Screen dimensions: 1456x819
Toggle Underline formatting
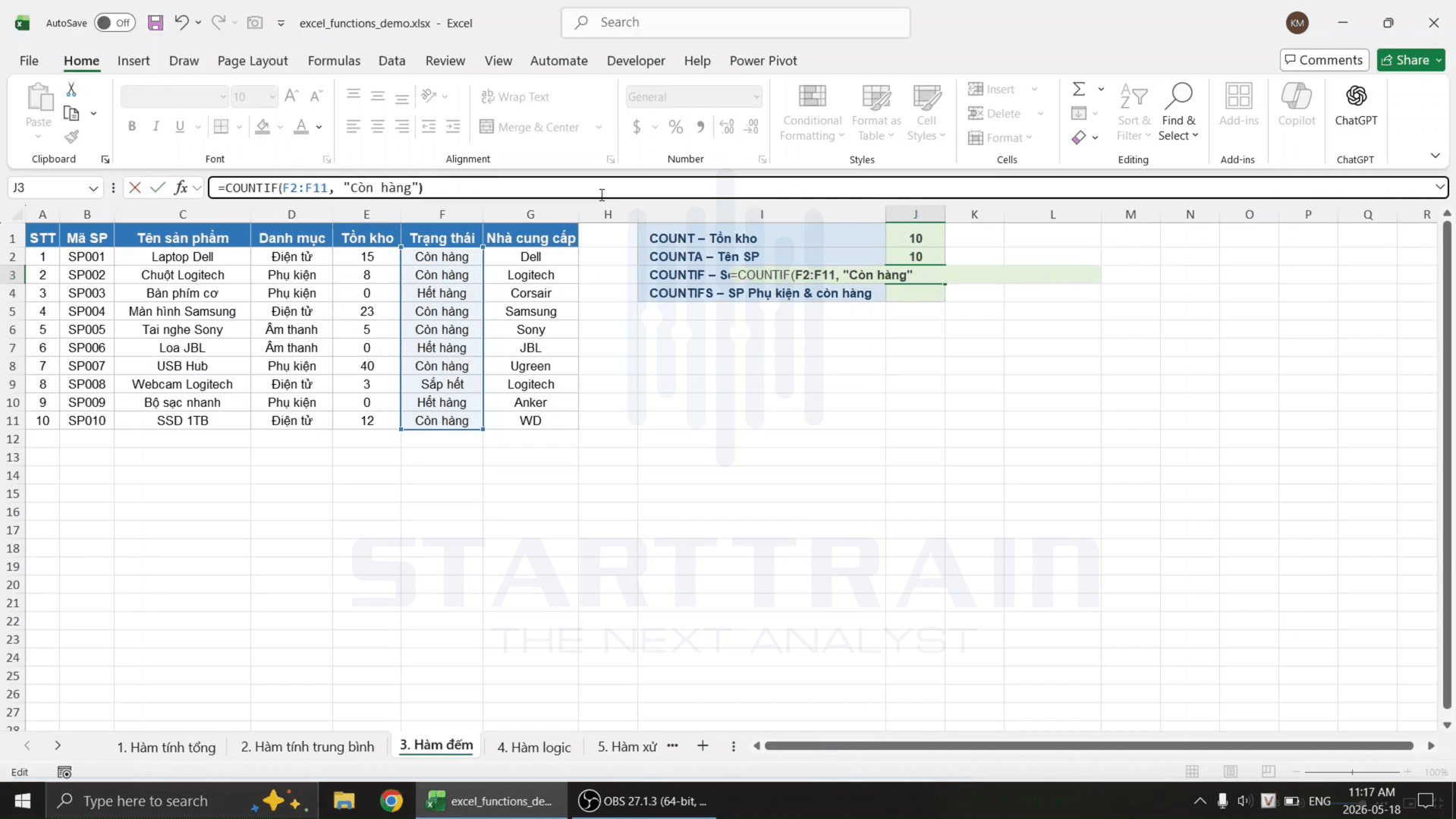(180, 127)
